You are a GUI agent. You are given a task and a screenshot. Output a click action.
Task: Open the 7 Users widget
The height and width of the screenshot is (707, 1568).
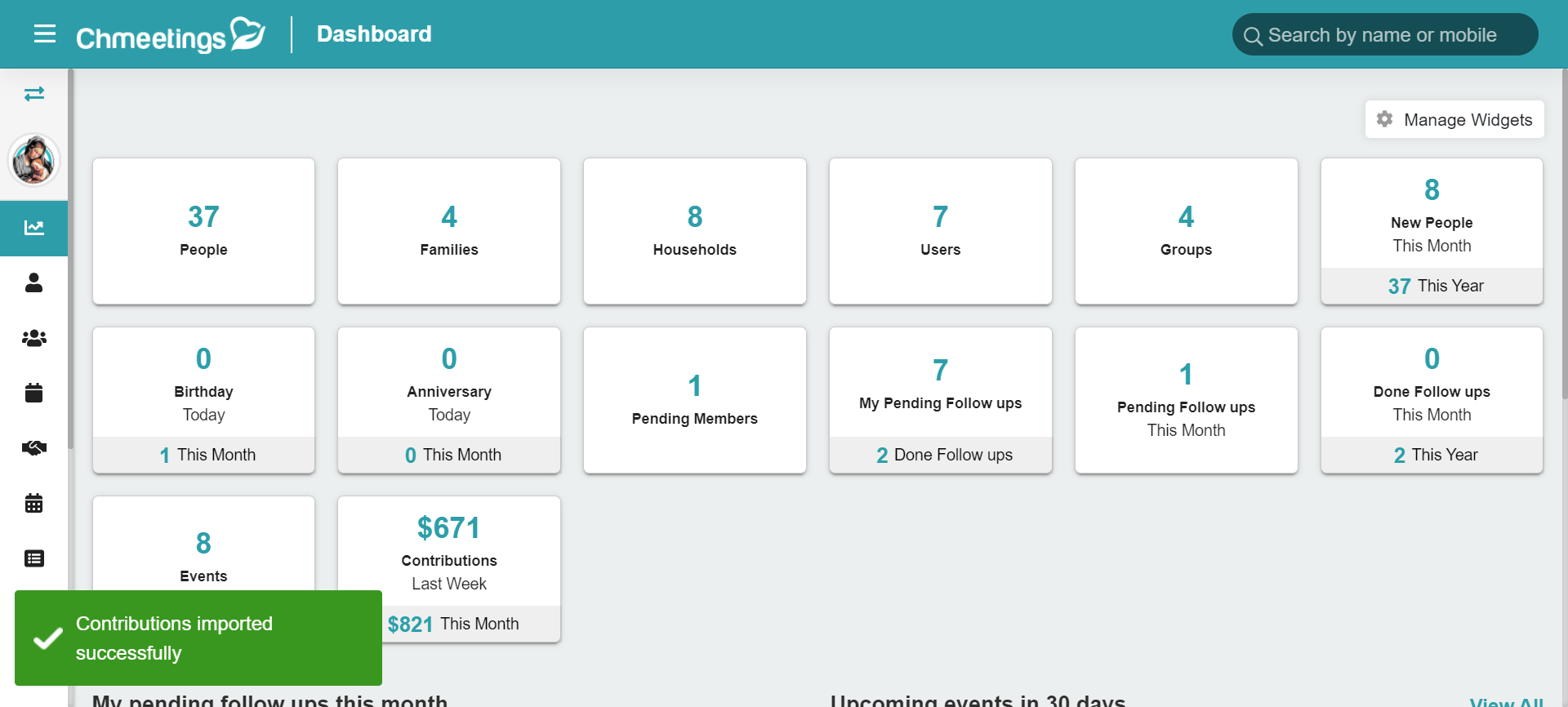[941, 231]
